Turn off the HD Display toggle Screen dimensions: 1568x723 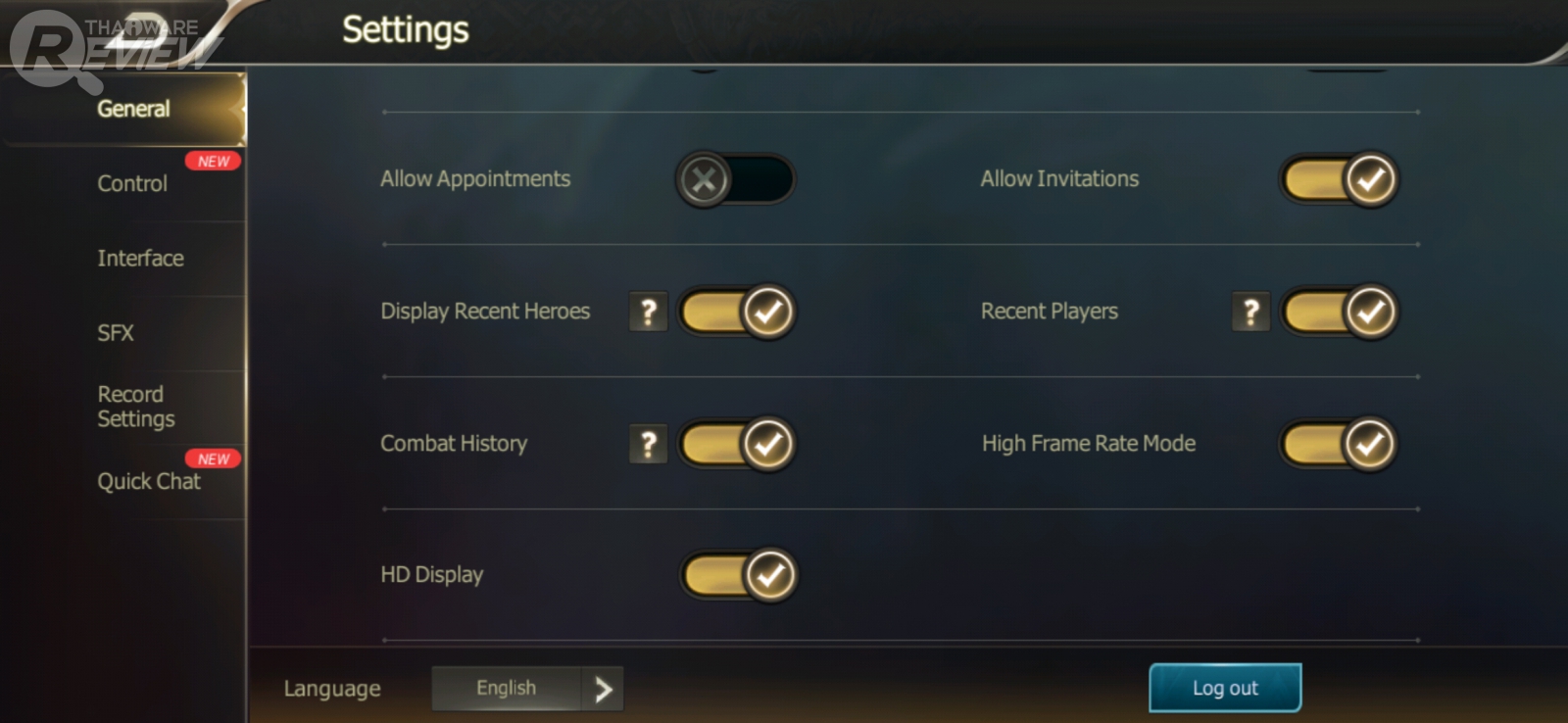[739, 575]
